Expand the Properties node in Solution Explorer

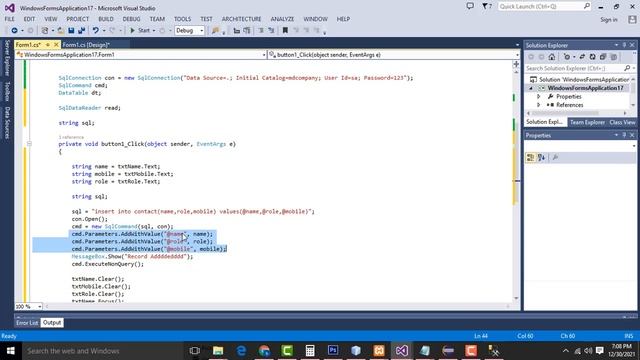click(539, 97)
